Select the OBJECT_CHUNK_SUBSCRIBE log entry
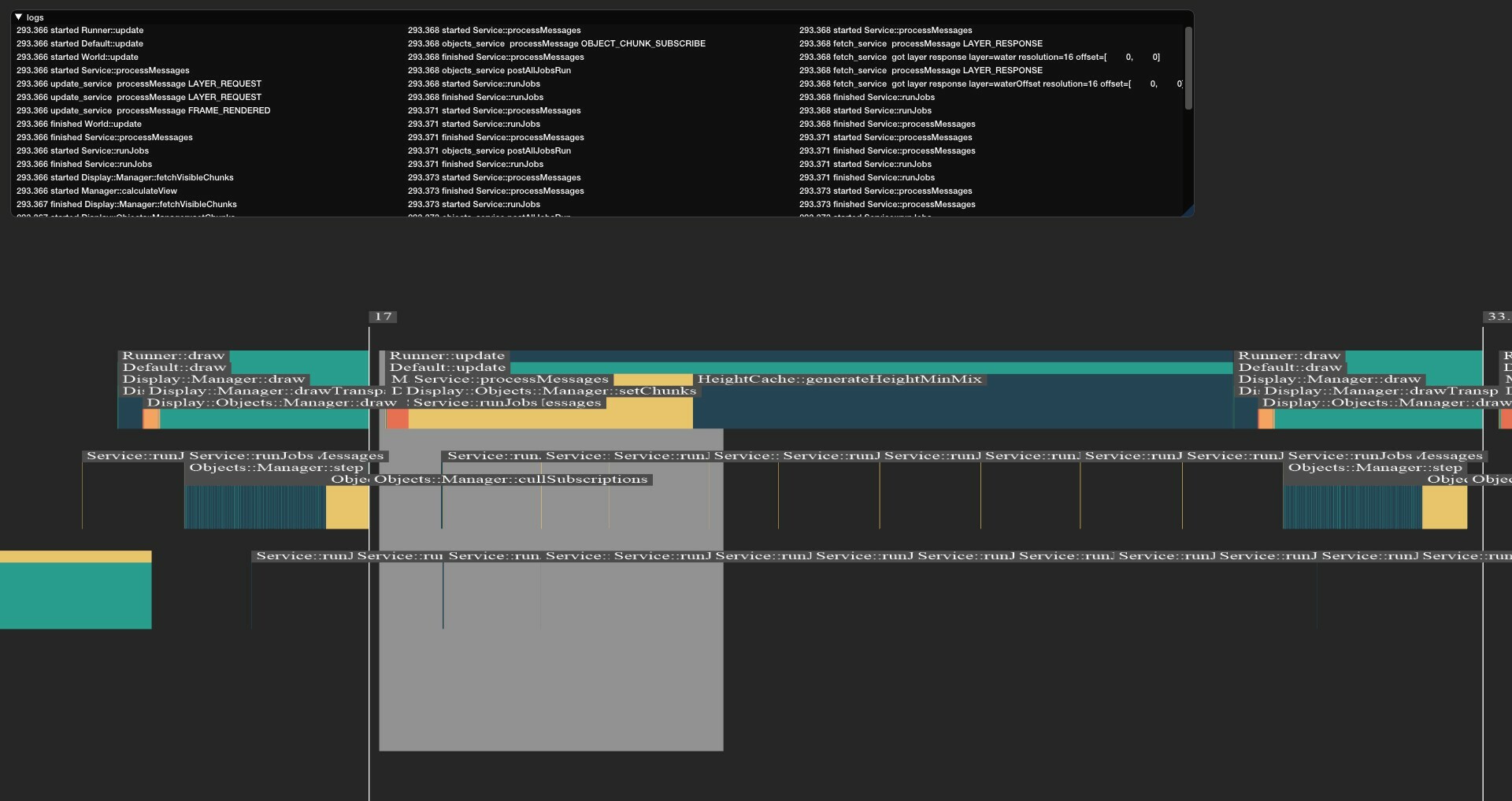 click(x=556, y=43)
